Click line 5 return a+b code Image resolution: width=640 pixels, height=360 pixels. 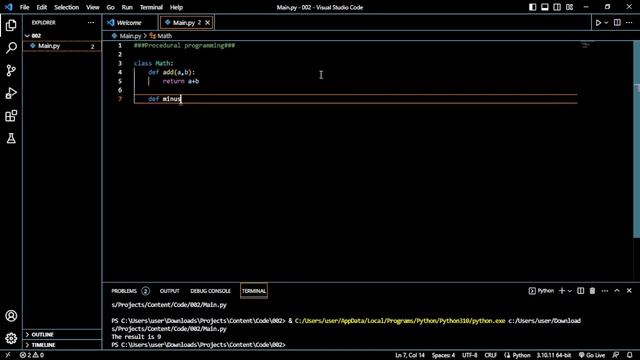tap(181, 81)
